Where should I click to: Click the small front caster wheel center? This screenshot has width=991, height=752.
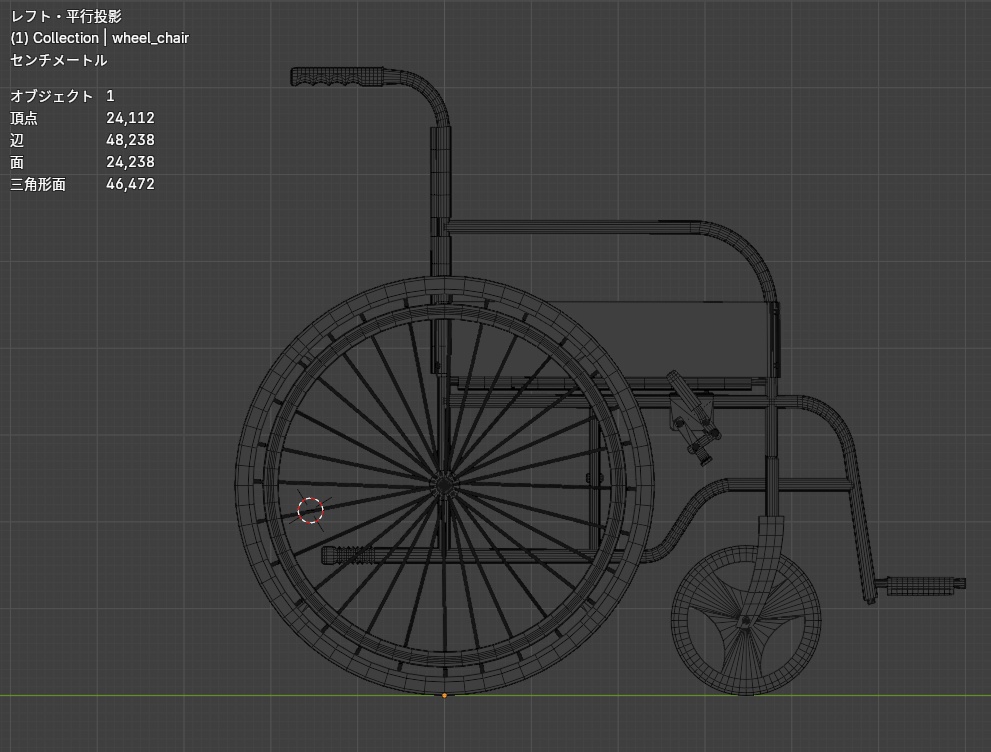pos(746,621)
